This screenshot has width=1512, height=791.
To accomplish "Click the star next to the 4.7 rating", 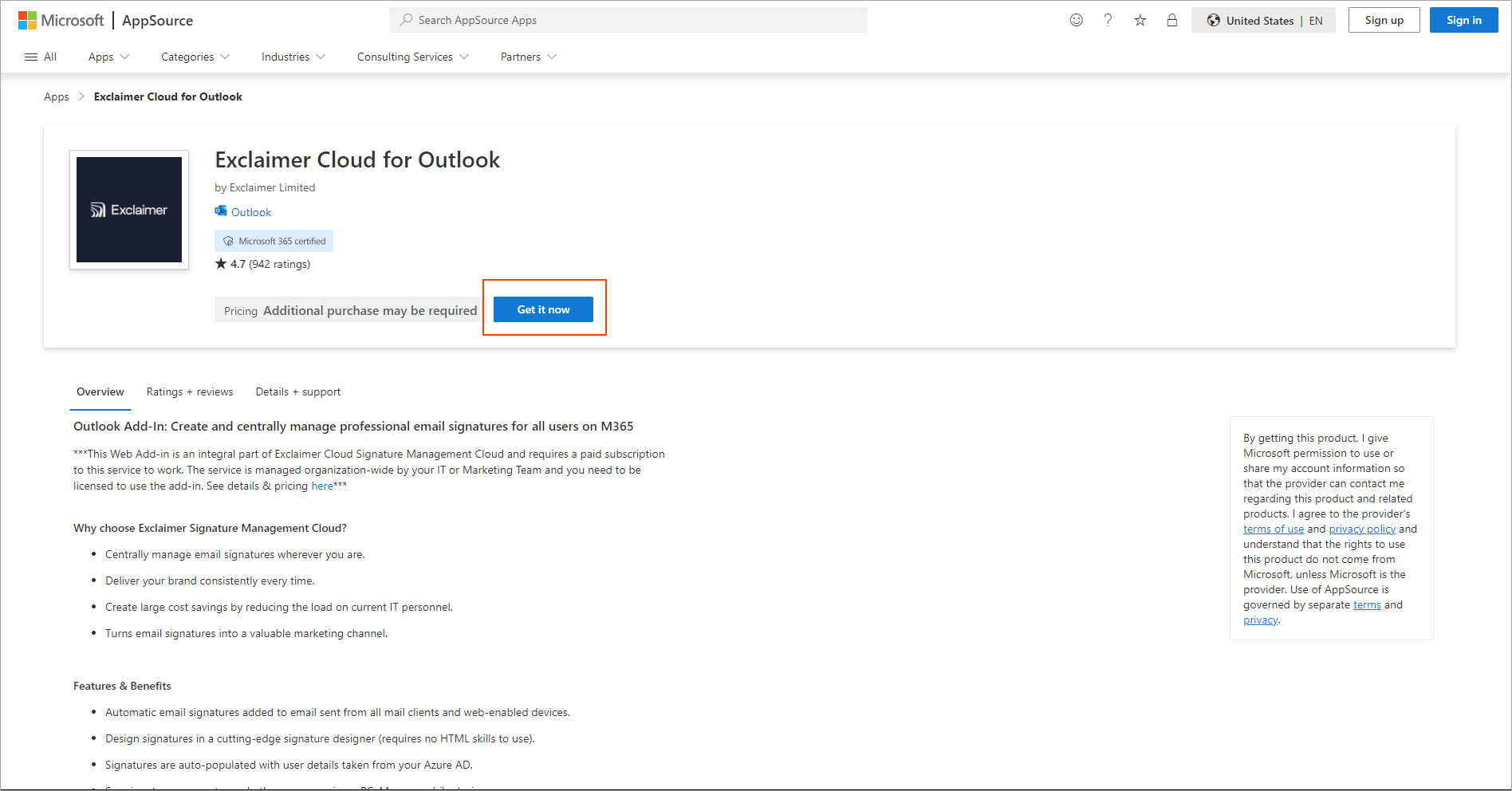I will pos(221,263).
